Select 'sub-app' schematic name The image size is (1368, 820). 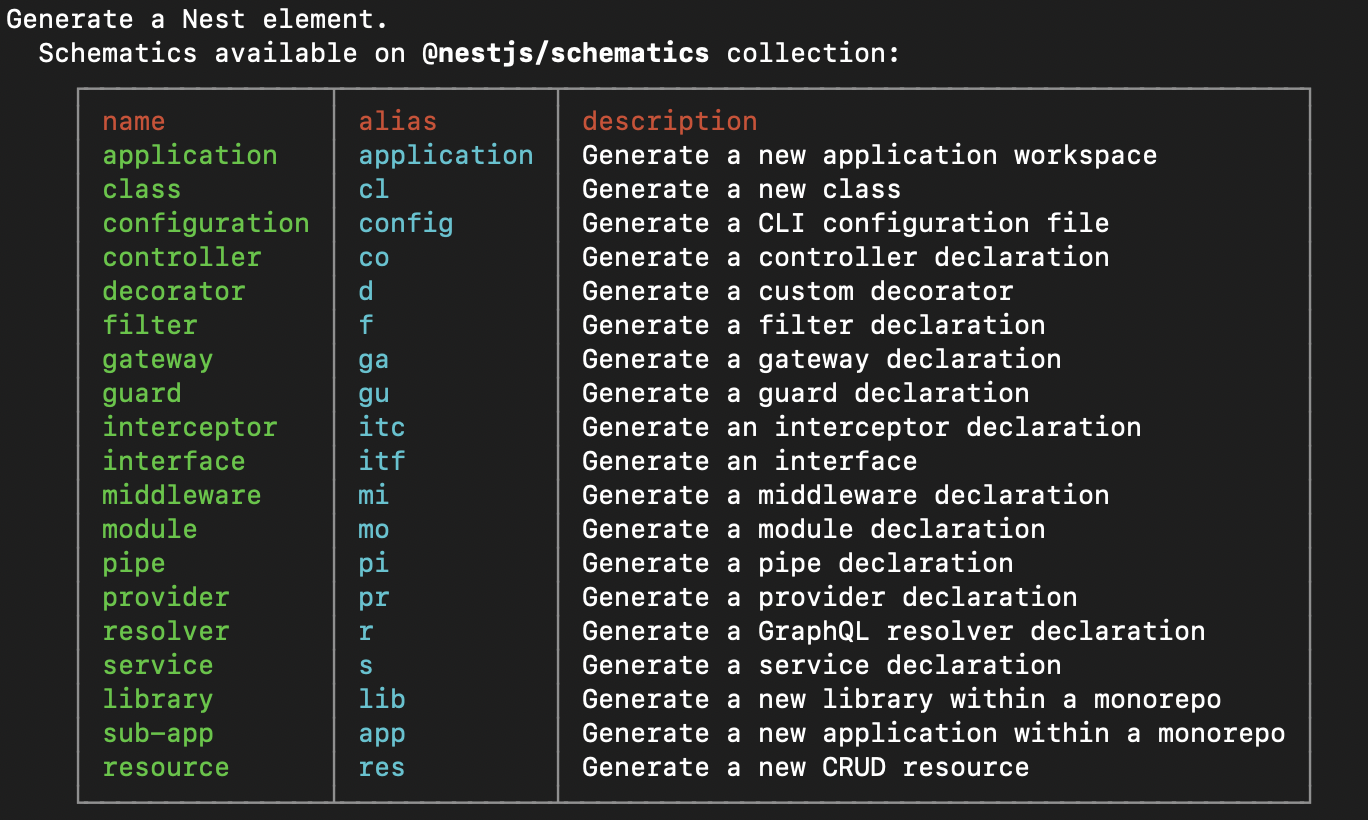tap(158, 734)
